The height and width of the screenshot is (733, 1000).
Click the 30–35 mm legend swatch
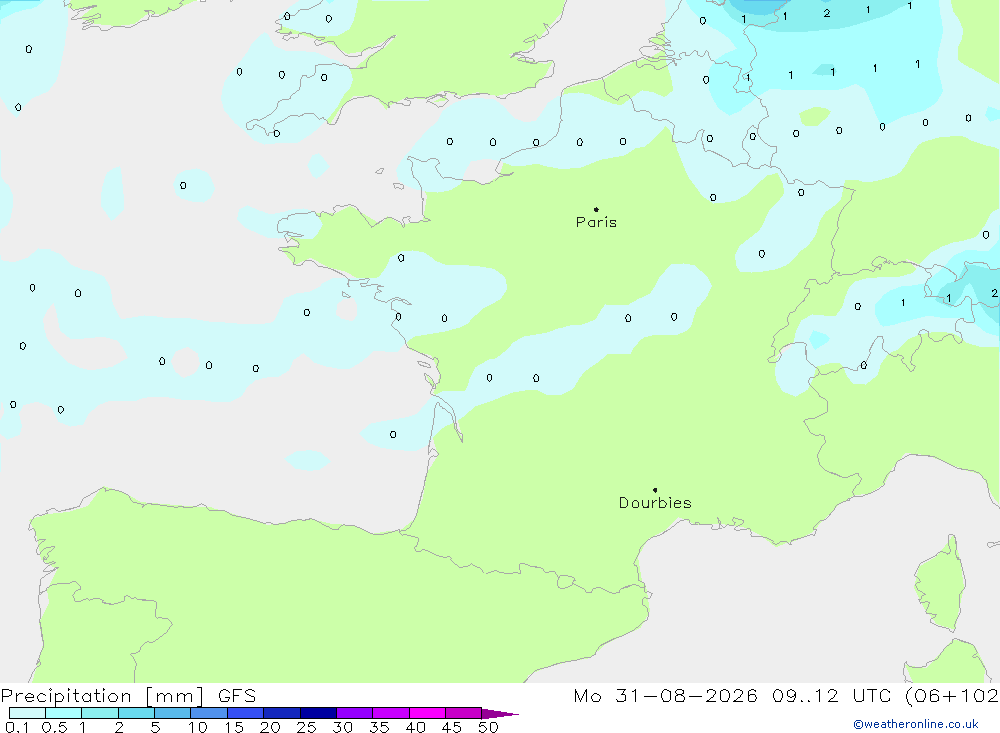coord(355,713)
